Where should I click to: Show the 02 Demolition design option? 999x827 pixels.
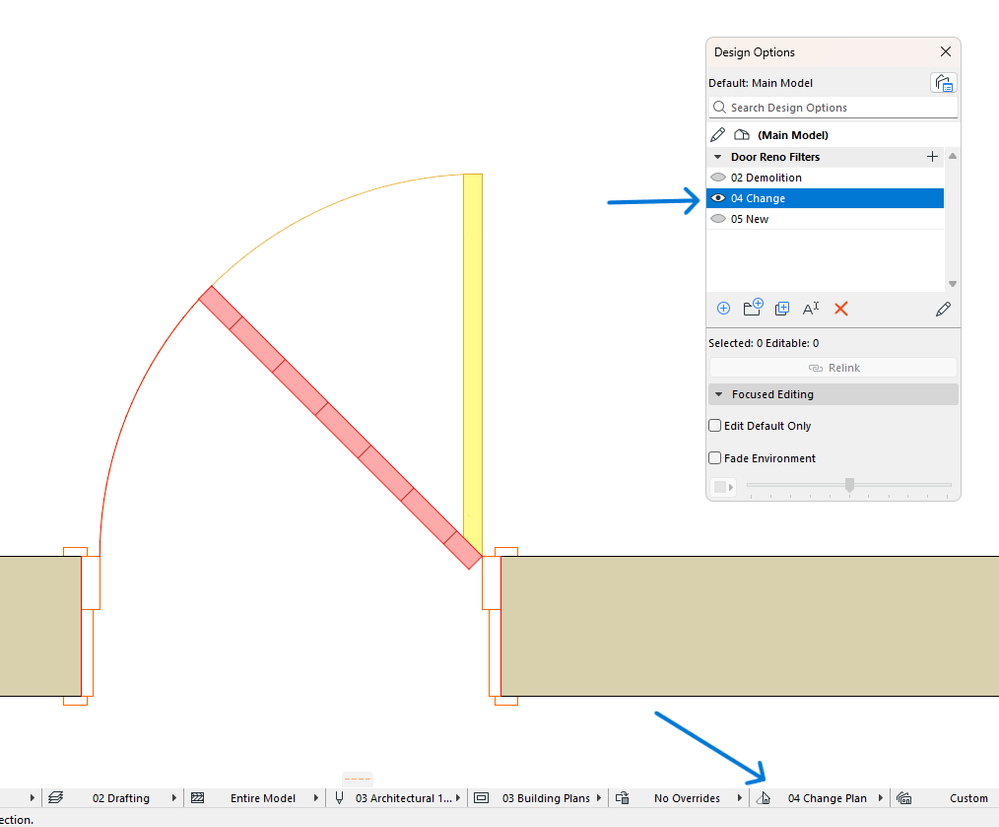pos(718,177)
